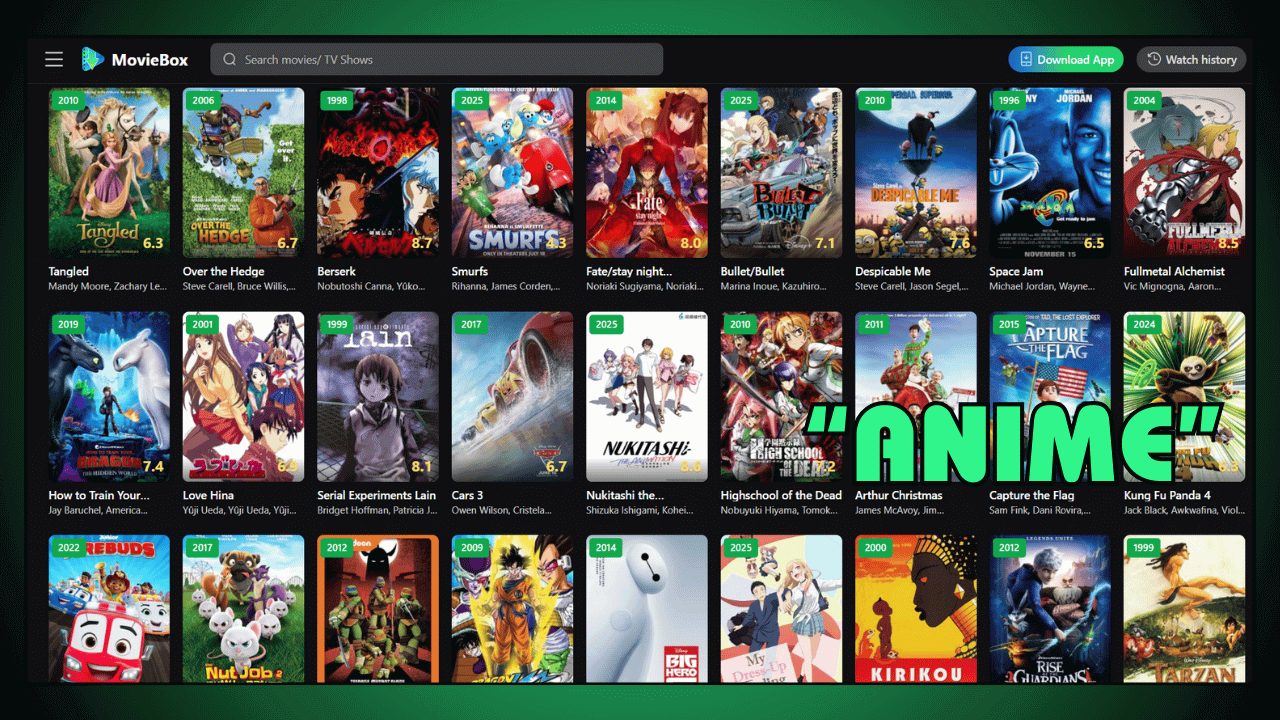Open the Berserk poster

click(x=378, y=173)
